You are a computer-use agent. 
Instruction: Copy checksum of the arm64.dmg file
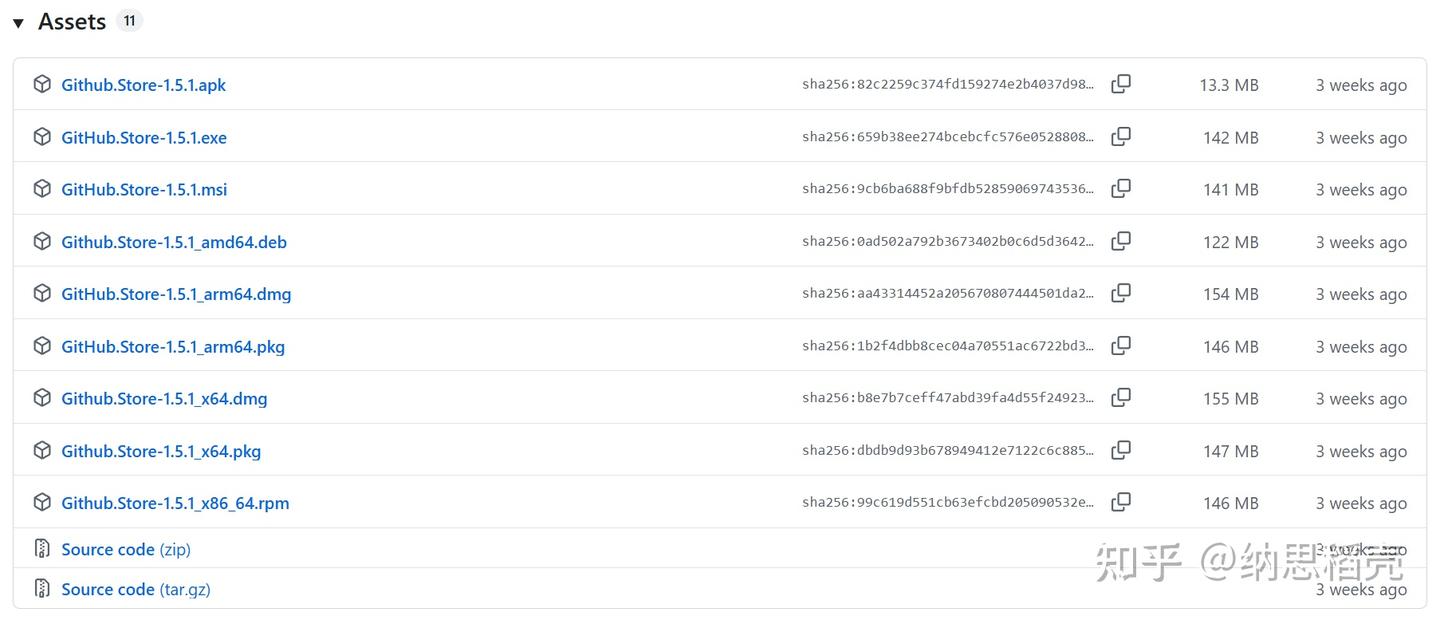coord(1121,293)
